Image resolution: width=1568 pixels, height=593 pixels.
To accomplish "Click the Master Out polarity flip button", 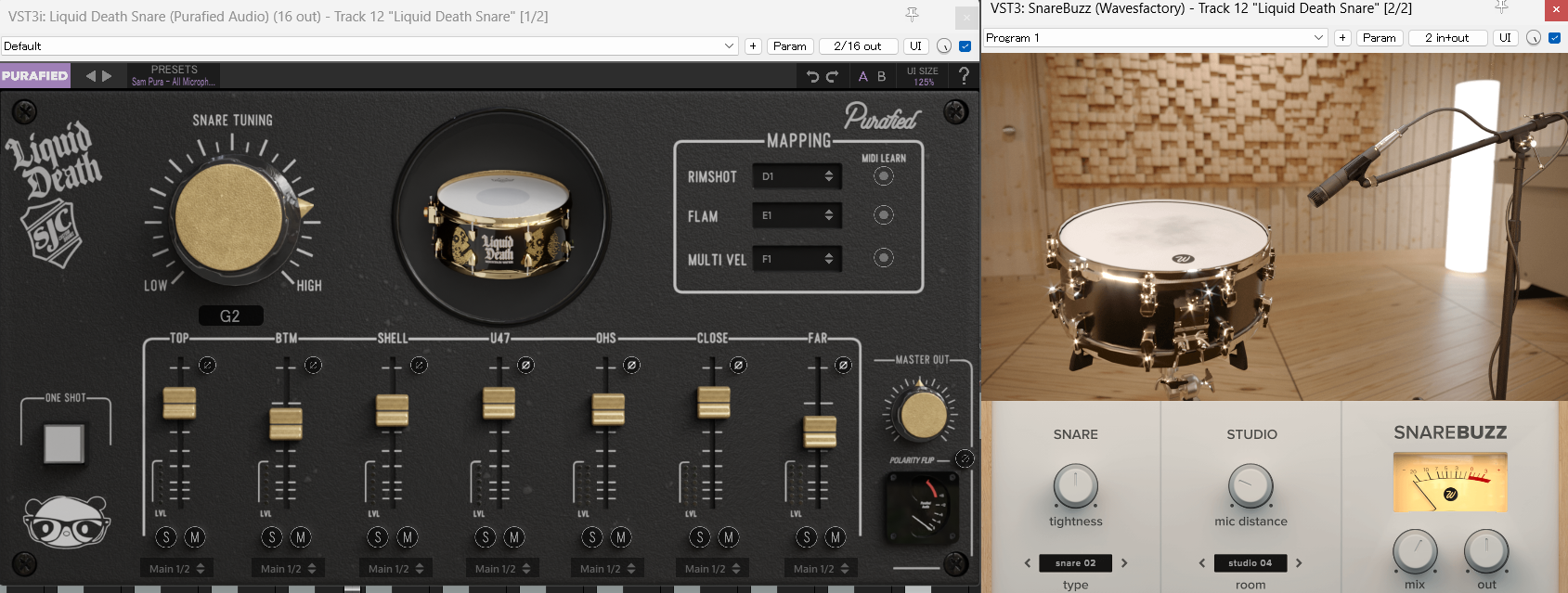I will [x=965, y=458].
